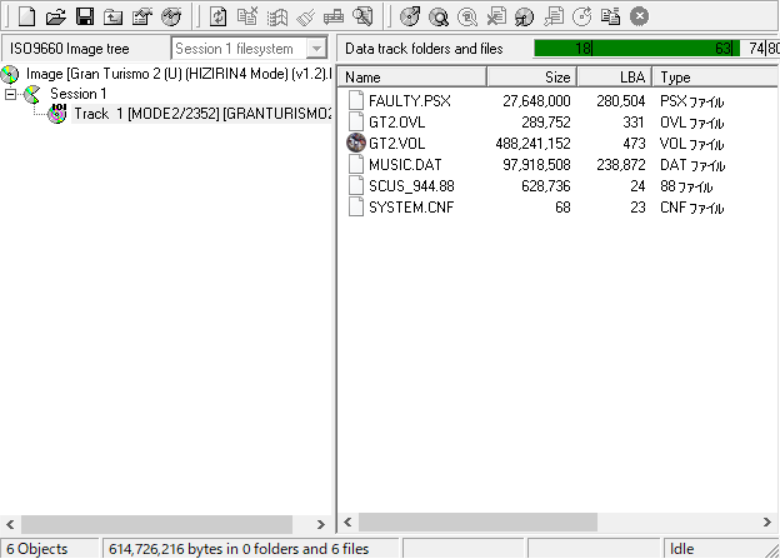Select the SYSTEM.CNF file
Image resolution: width=780 pixels, height=558 pixels.
click(x=411, y=207)
